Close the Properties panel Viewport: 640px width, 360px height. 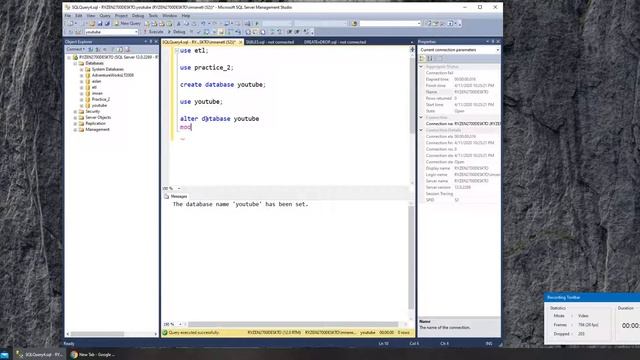(x=498, y=42)
